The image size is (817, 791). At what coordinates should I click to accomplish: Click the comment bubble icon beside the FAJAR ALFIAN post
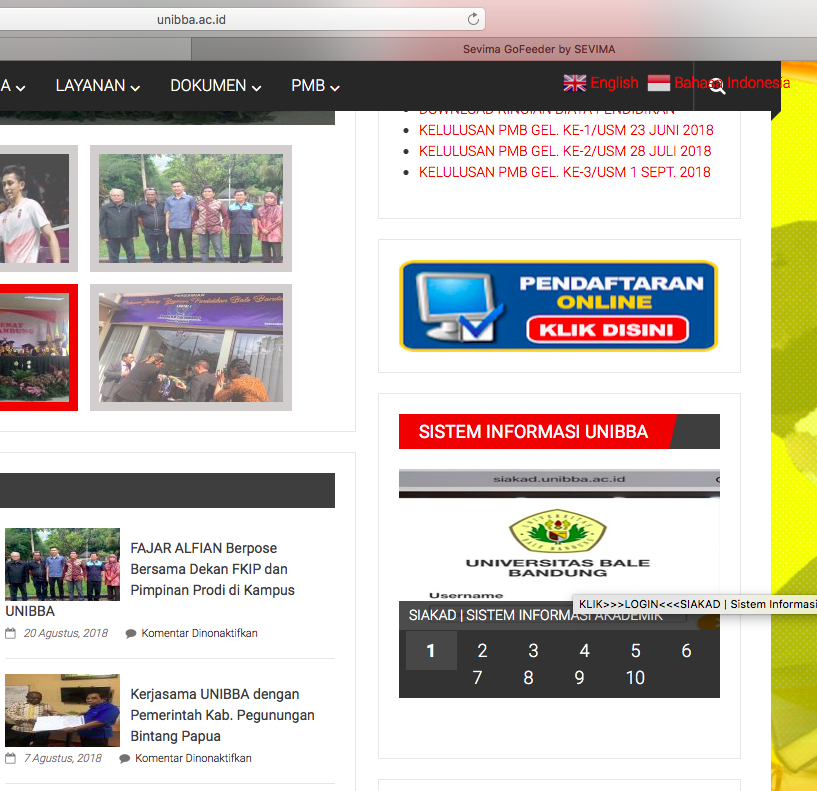tap(131, 634)
